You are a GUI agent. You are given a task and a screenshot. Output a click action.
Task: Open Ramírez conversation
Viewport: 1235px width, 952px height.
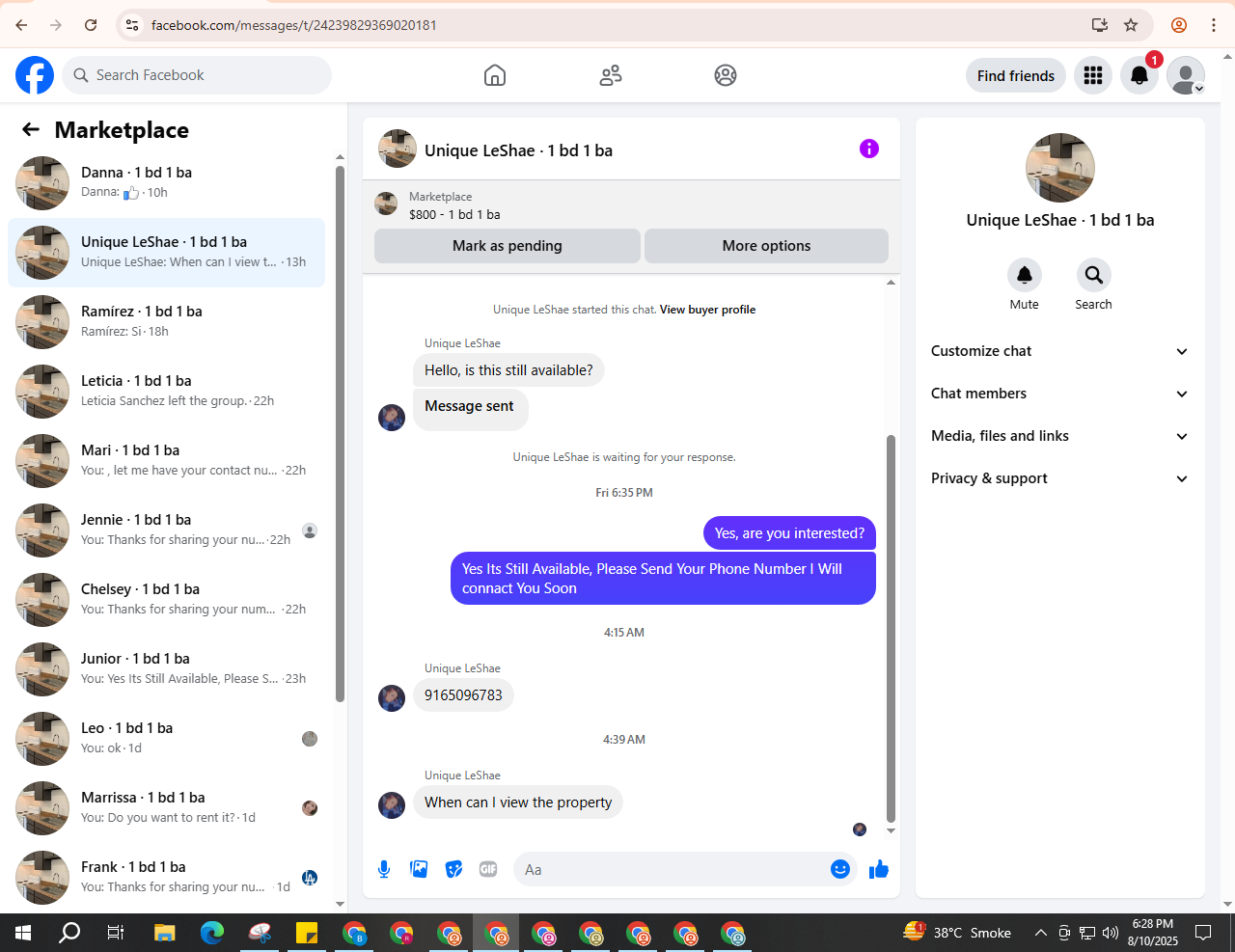pyautogui.click(x=166, y=322)
